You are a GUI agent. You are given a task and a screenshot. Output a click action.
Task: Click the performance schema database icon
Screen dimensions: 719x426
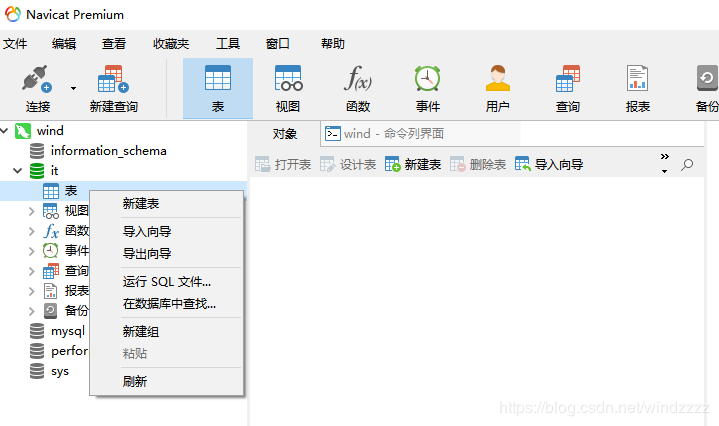[x=37, y=351]
